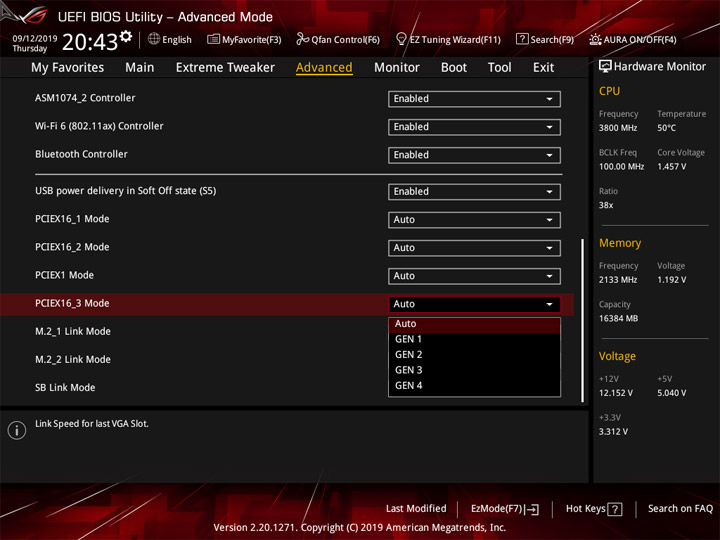Click the 20:43 clock display
Viewport: 720px width, 540px height.
[90, 42]
